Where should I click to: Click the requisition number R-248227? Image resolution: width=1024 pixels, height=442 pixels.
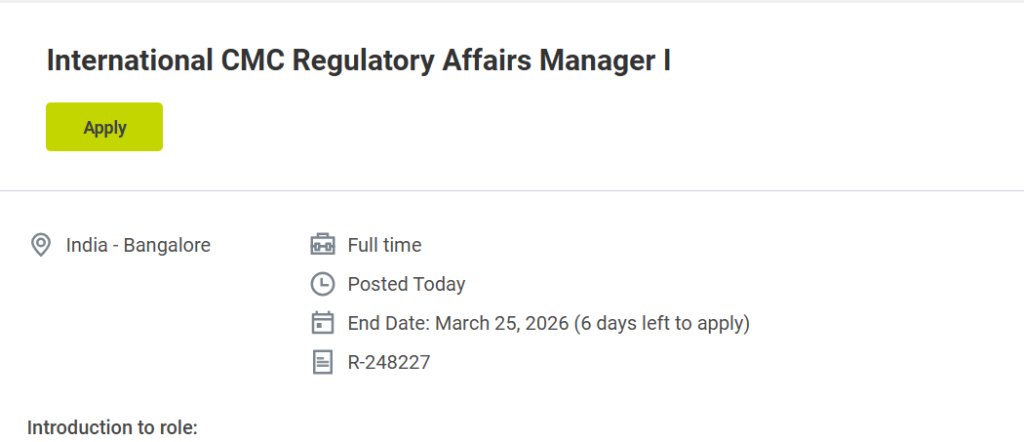point(388,362)
